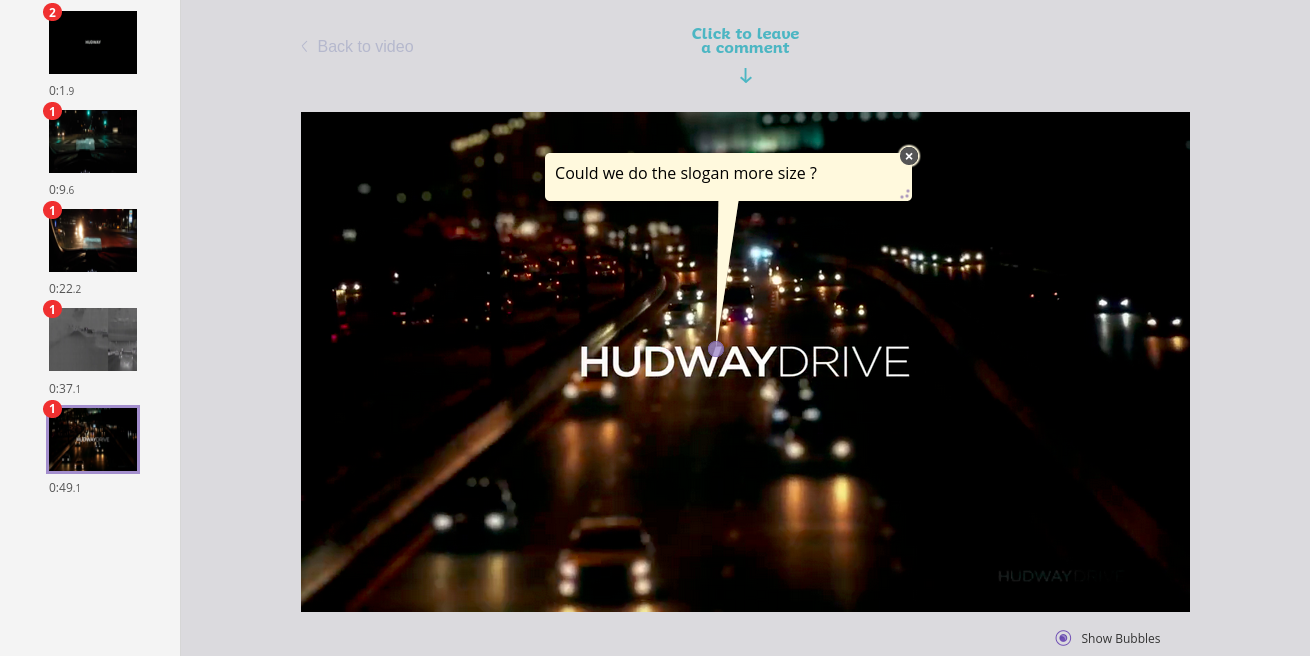The image size is (1310, 656).
Task: Click the 'Show Bubbles' label text
Action: [1121, 638]
